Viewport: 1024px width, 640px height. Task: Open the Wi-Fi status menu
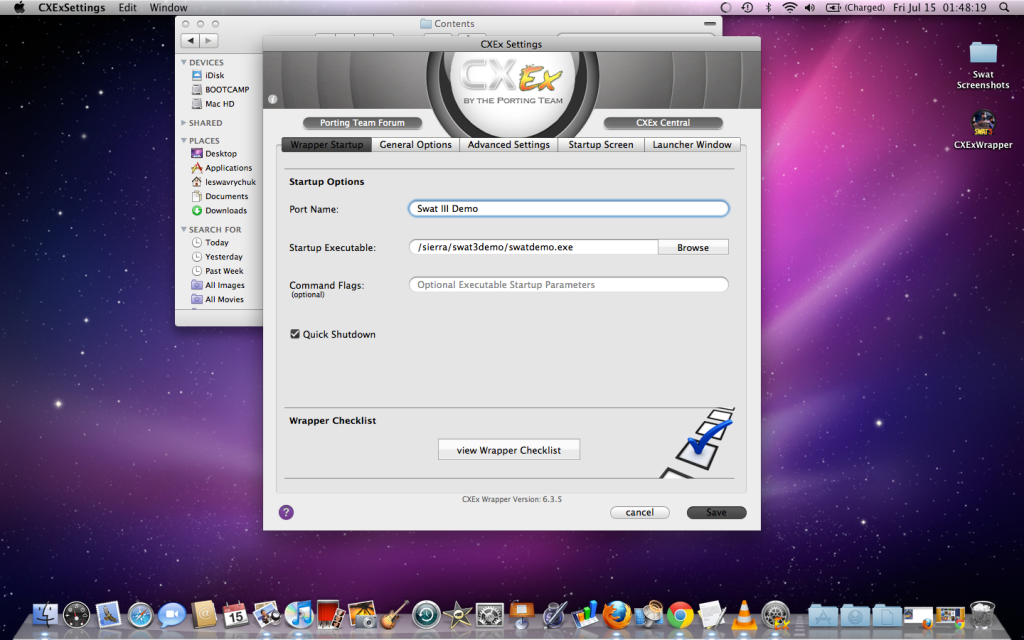click(x=790, y=8)
